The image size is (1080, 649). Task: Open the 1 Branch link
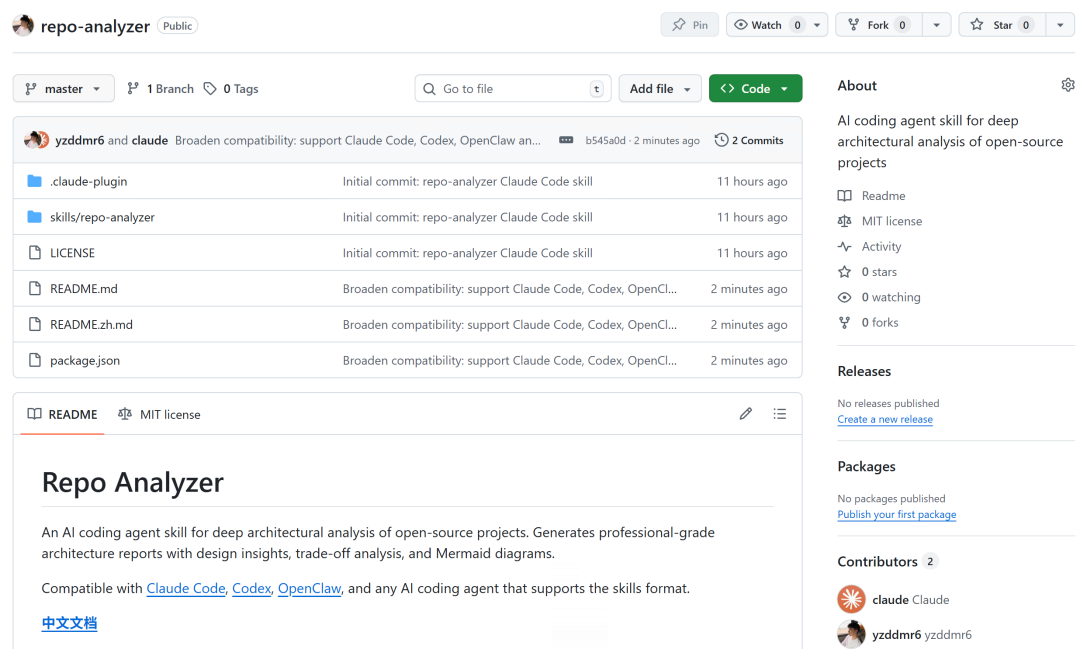pyautogui.click(x=160, y=88)
